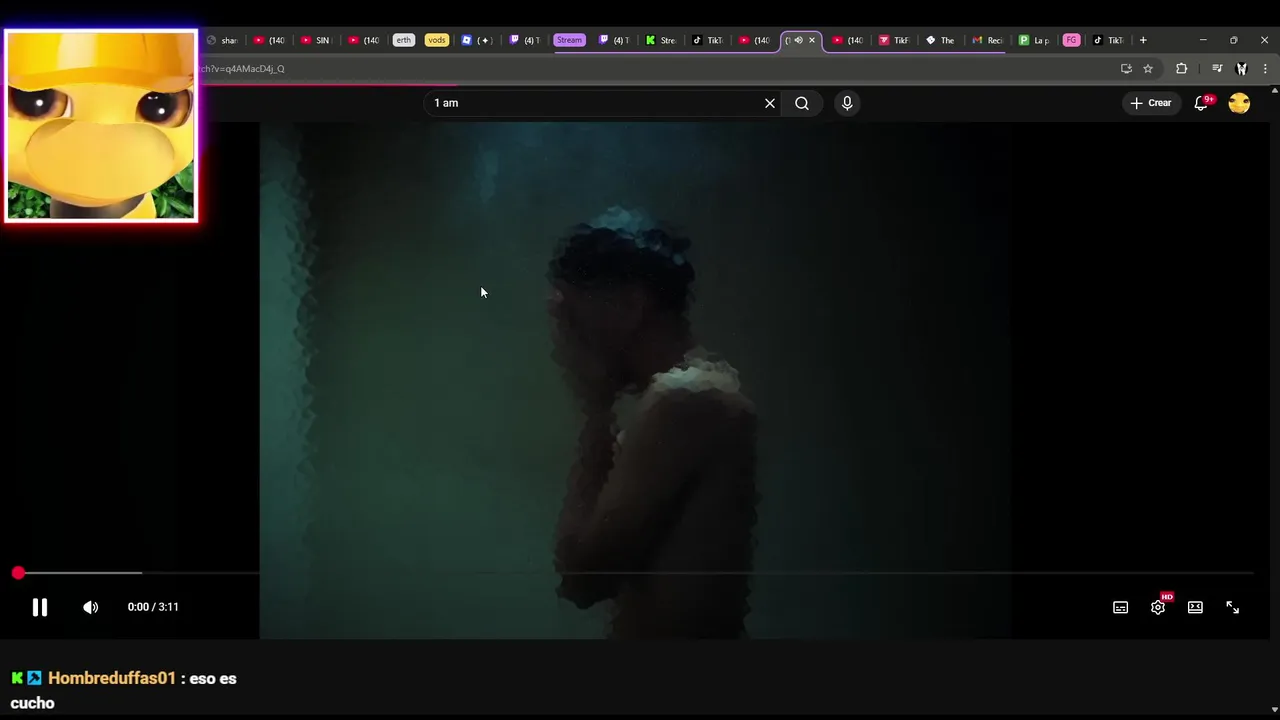Open a new tab with the plus button

pyautogui.click(x=1143, y=40)
